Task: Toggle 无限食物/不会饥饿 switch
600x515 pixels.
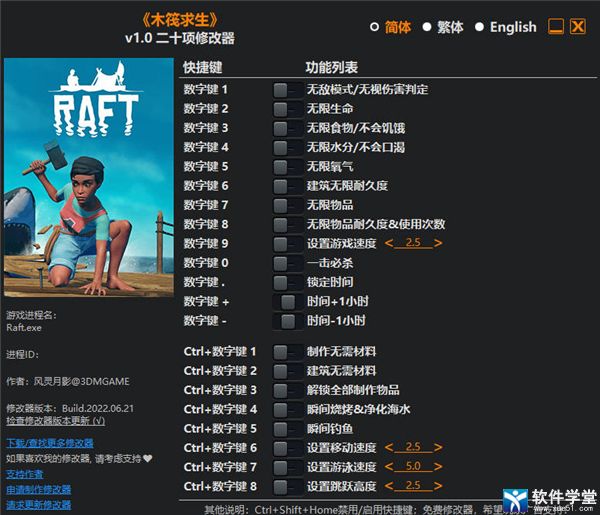Action: point(287,129)
